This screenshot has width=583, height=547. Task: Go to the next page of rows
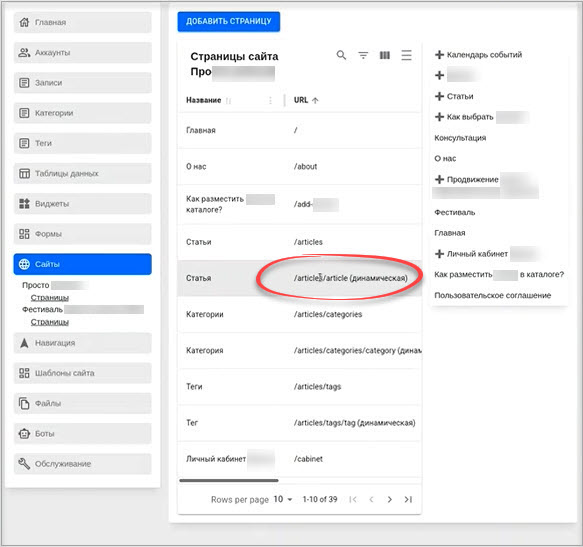(389, 499)
